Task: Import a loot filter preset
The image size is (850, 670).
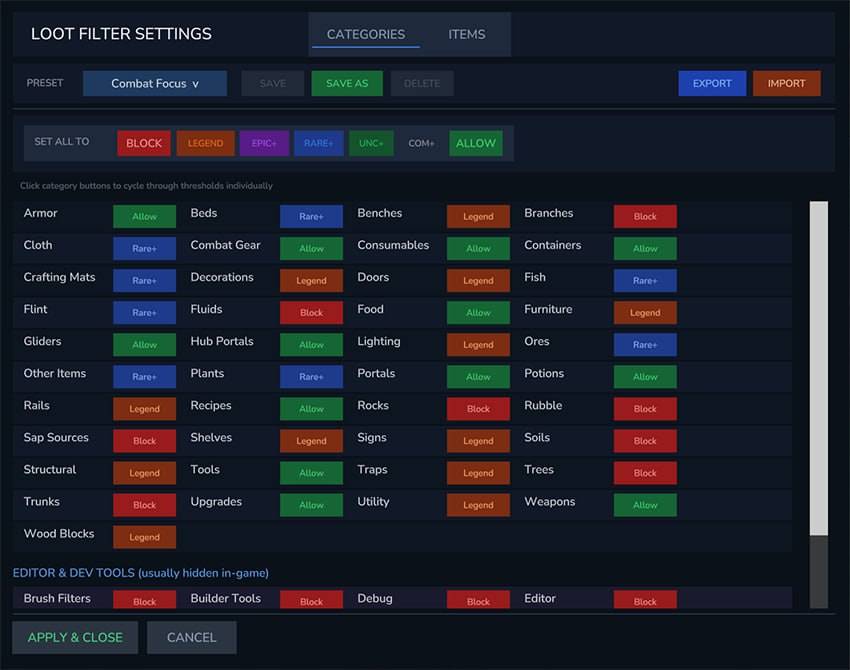Action: pos(786,84)
